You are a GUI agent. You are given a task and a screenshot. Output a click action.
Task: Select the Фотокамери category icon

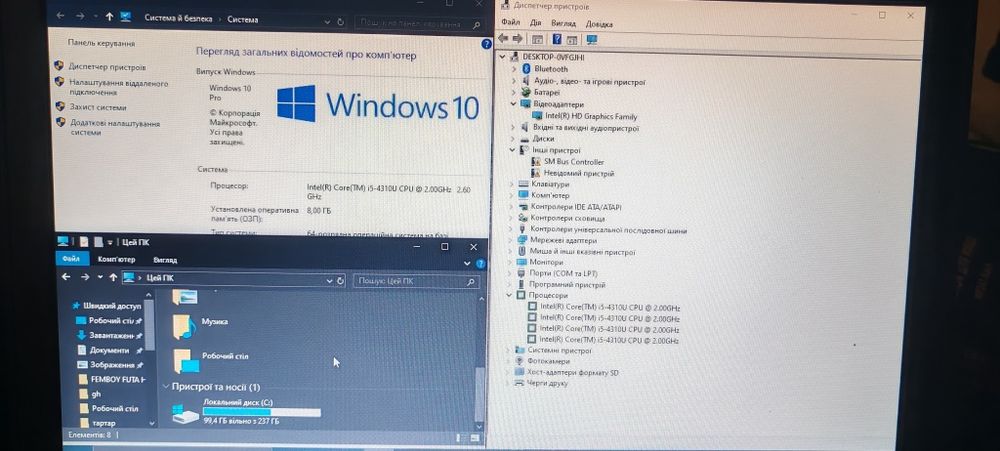click(x=520, y=361)
